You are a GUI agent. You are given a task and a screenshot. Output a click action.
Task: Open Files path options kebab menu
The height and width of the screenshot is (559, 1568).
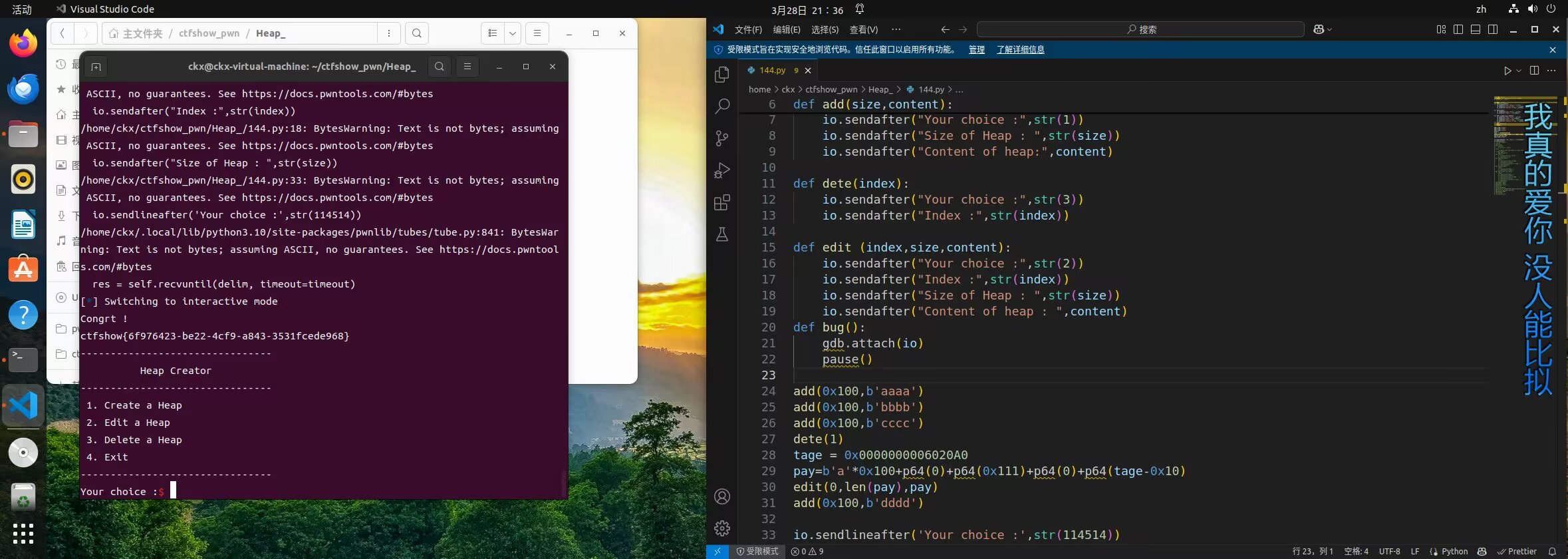pos(389,33)
